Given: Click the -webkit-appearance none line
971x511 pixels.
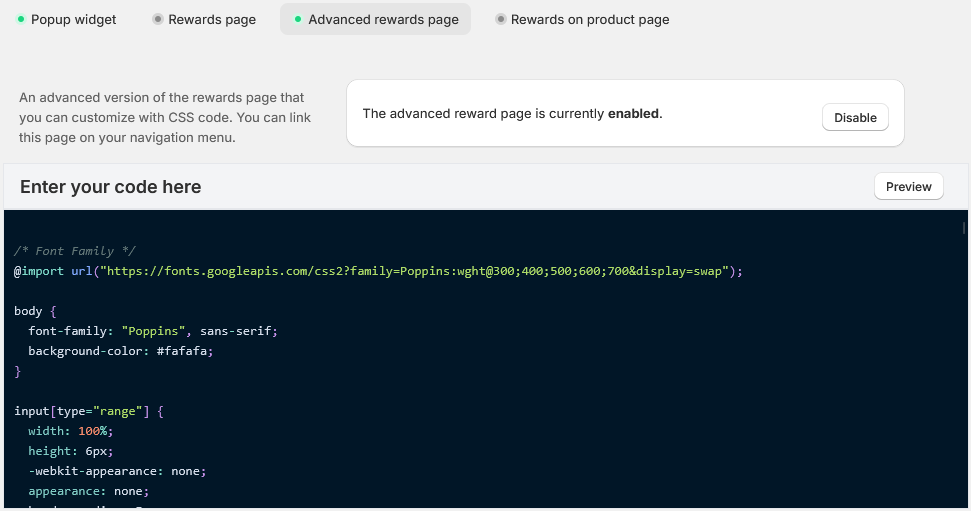Looking at the screenshot, I should click(116, 471).
